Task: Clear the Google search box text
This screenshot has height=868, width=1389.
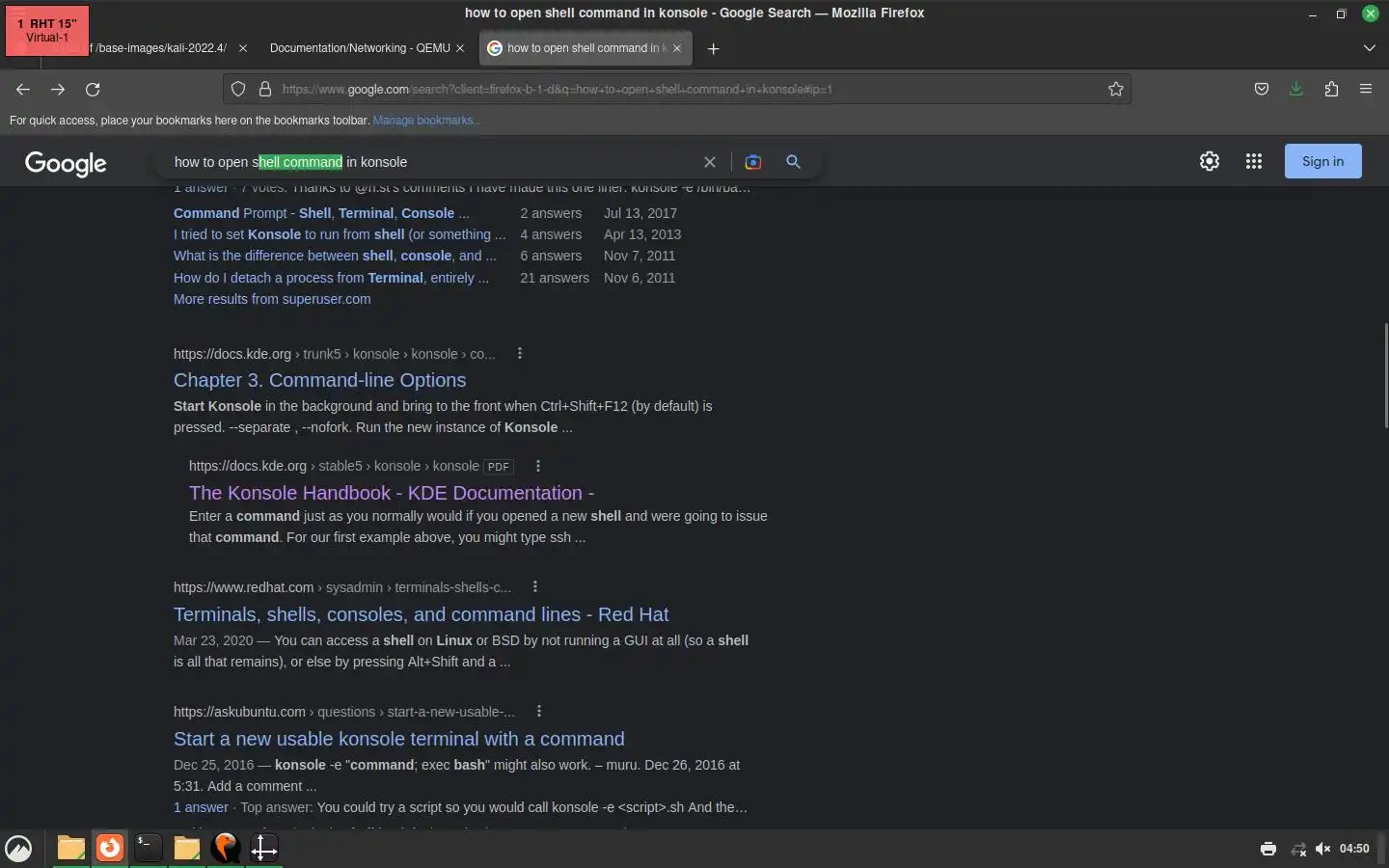Action: click(710, 162)
